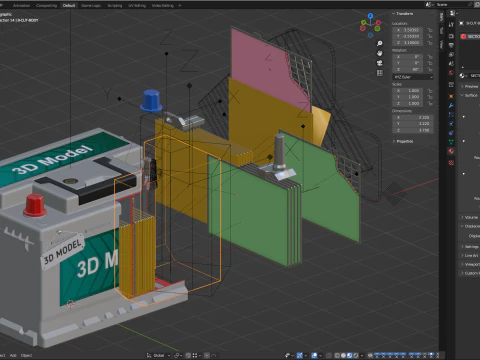Switch to the Animation workspace tab
The height and width of the screenshot is (360, 480).
click(21, 6)
